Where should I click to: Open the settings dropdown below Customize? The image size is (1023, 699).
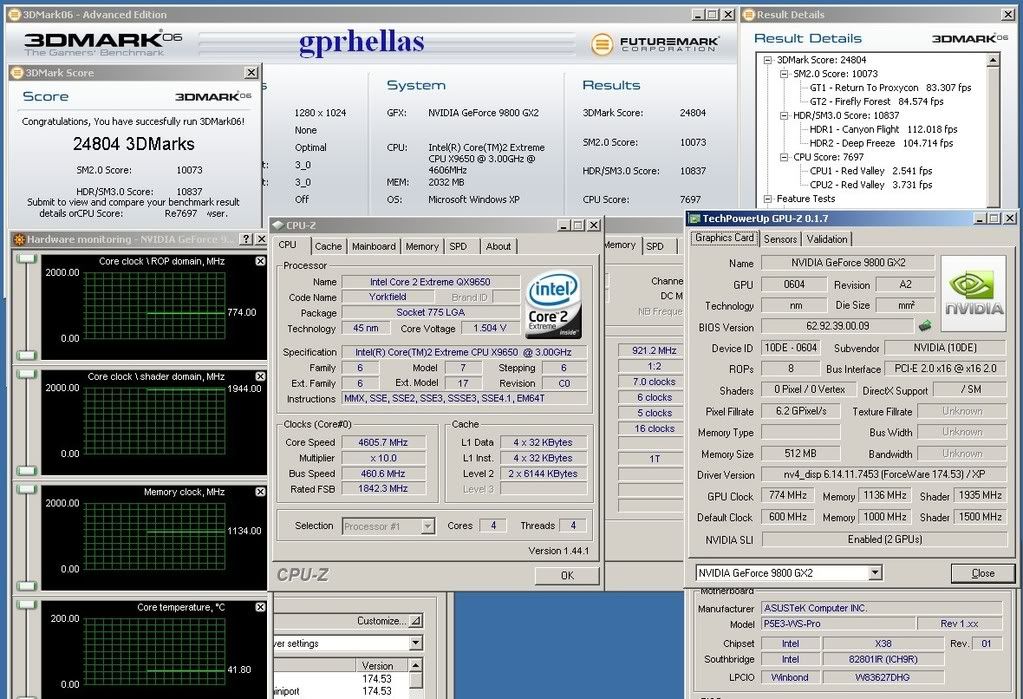pyautogui.click(x=416, y=644)
